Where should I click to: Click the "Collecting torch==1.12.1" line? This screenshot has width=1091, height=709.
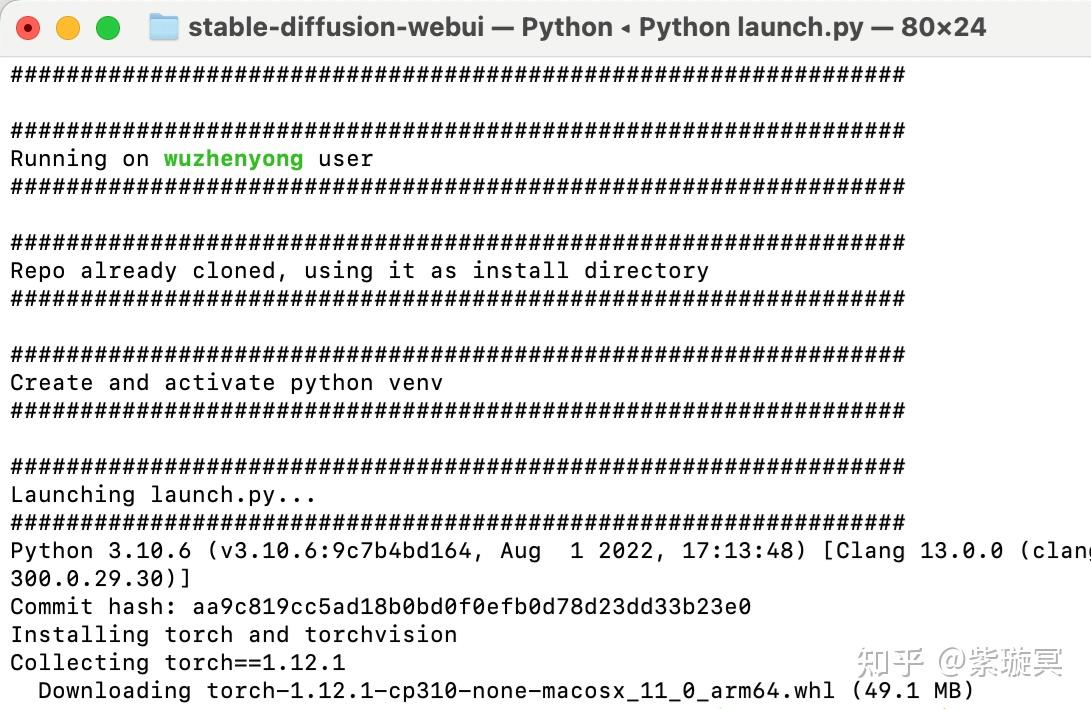[178, 662]
